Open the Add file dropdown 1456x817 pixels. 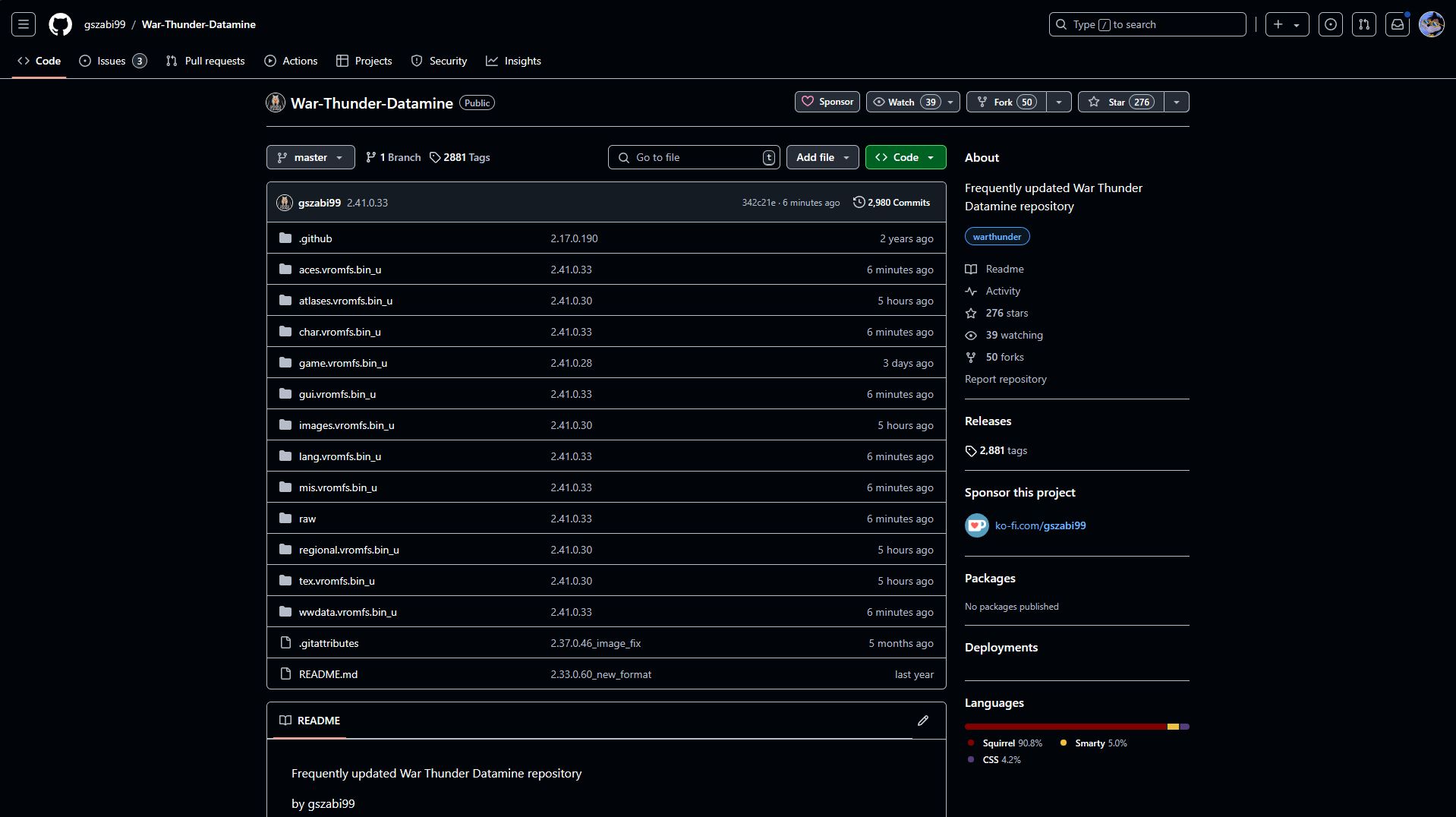click(822, 157)
